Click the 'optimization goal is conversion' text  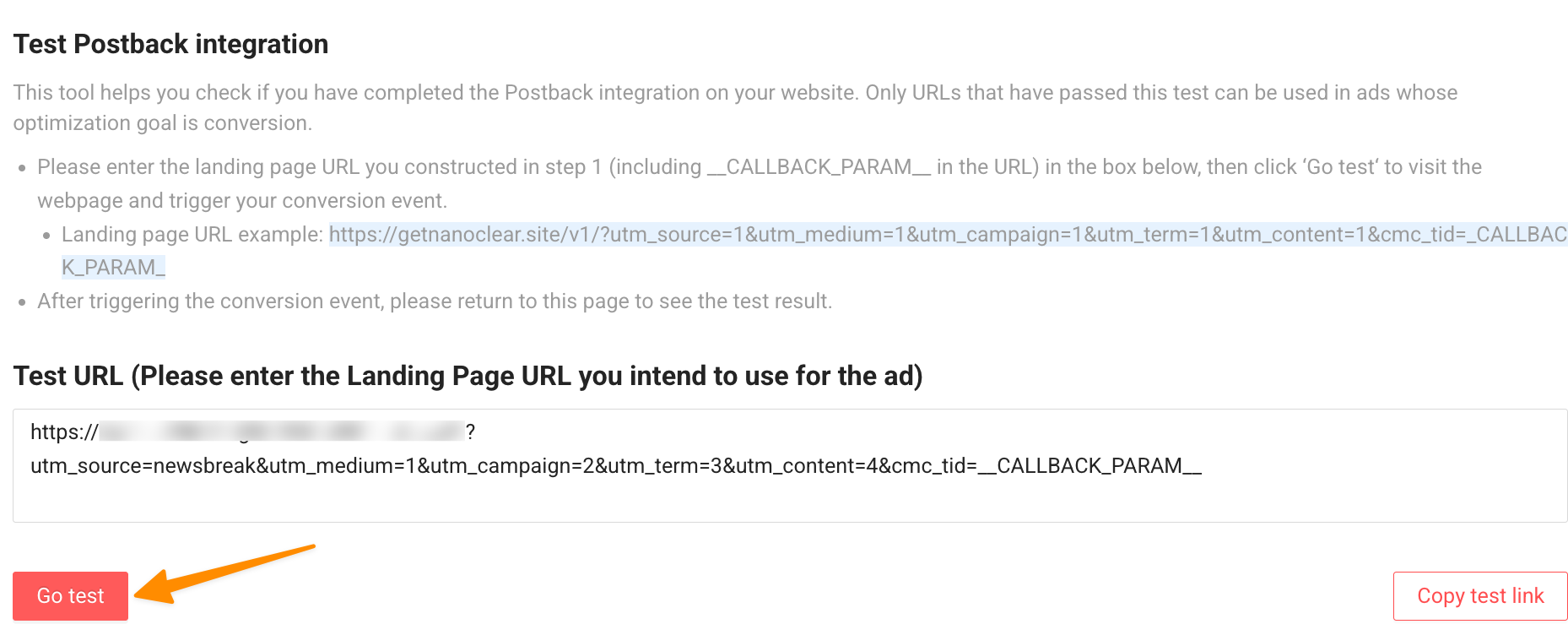click(162, 123)
